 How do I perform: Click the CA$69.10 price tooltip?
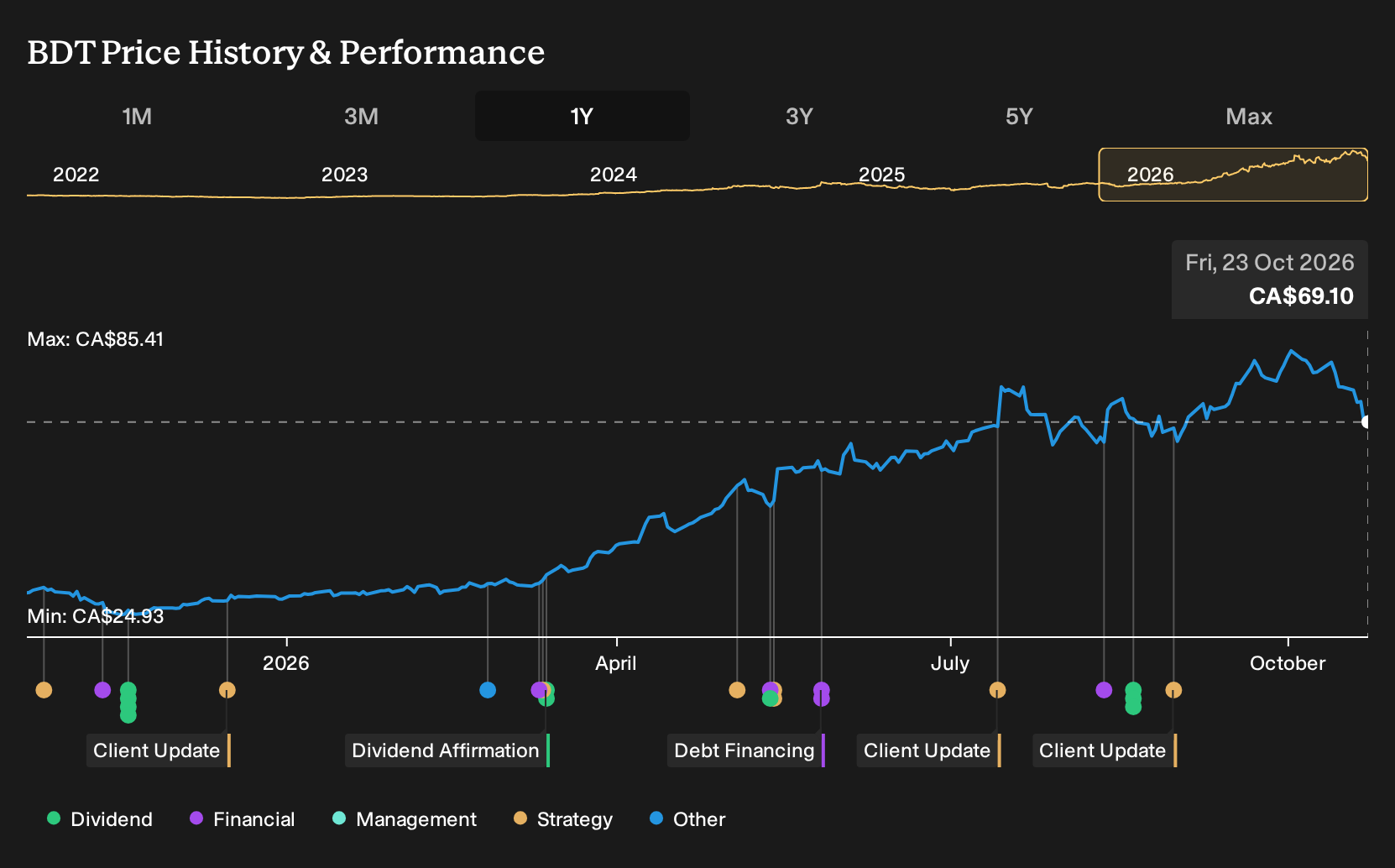pos(1270,280)
